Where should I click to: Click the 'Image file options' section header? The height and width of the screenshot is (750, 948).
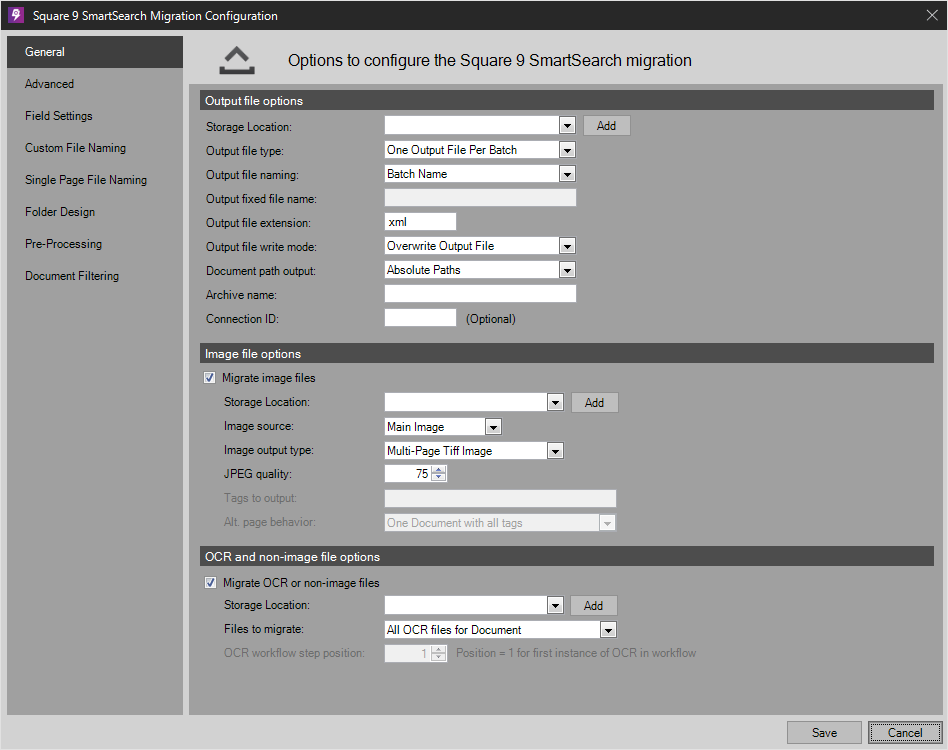point(567,354)
